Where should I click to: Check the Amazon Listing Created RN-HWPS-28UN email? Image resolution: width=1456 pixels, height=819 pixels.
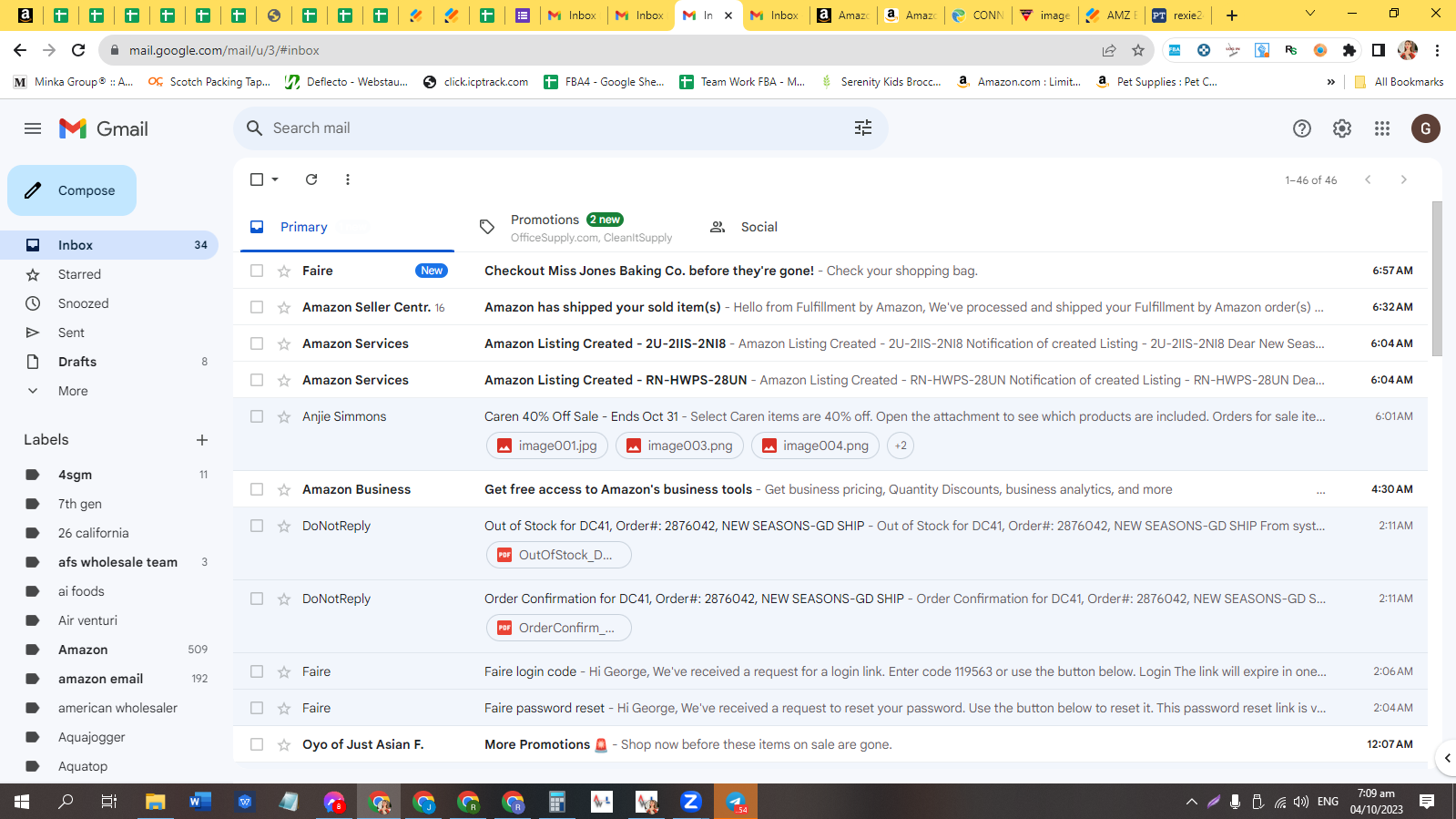pos(257,380)
